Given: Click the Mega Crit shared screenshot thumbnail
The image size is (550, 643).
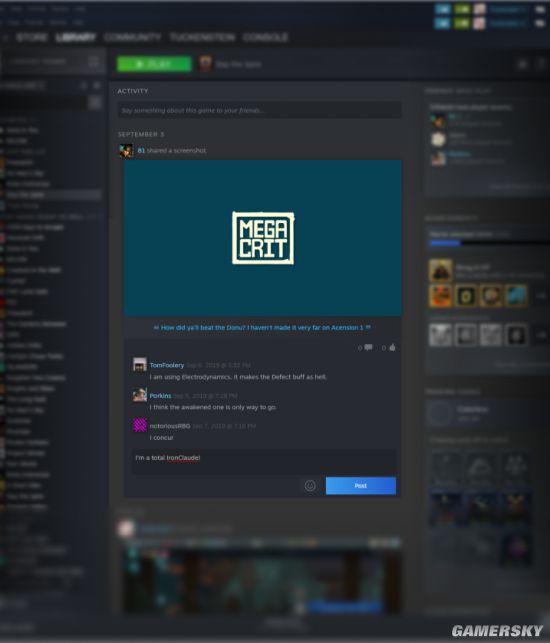Looking at the screenshot, I should [x=262, y=238].
